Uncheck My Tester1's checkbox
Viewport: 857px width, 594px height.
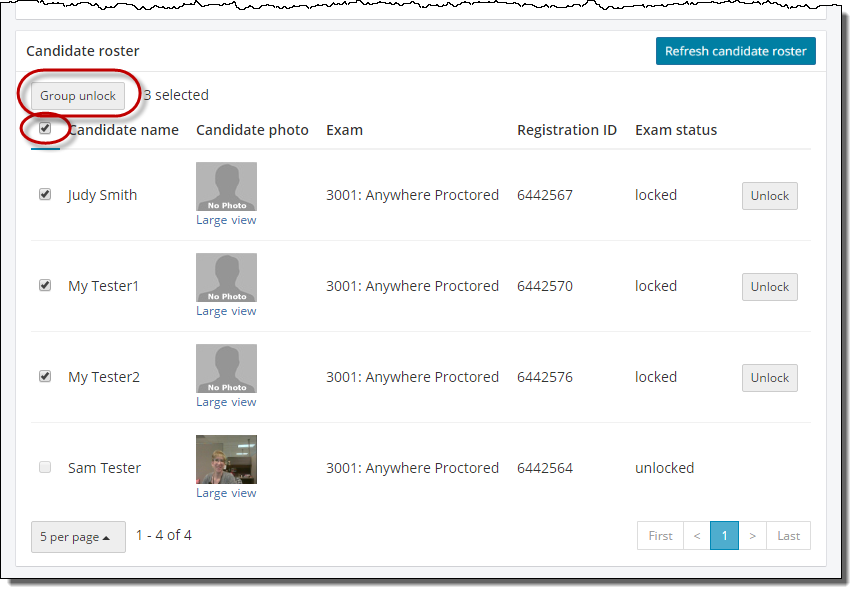point(45,286)
